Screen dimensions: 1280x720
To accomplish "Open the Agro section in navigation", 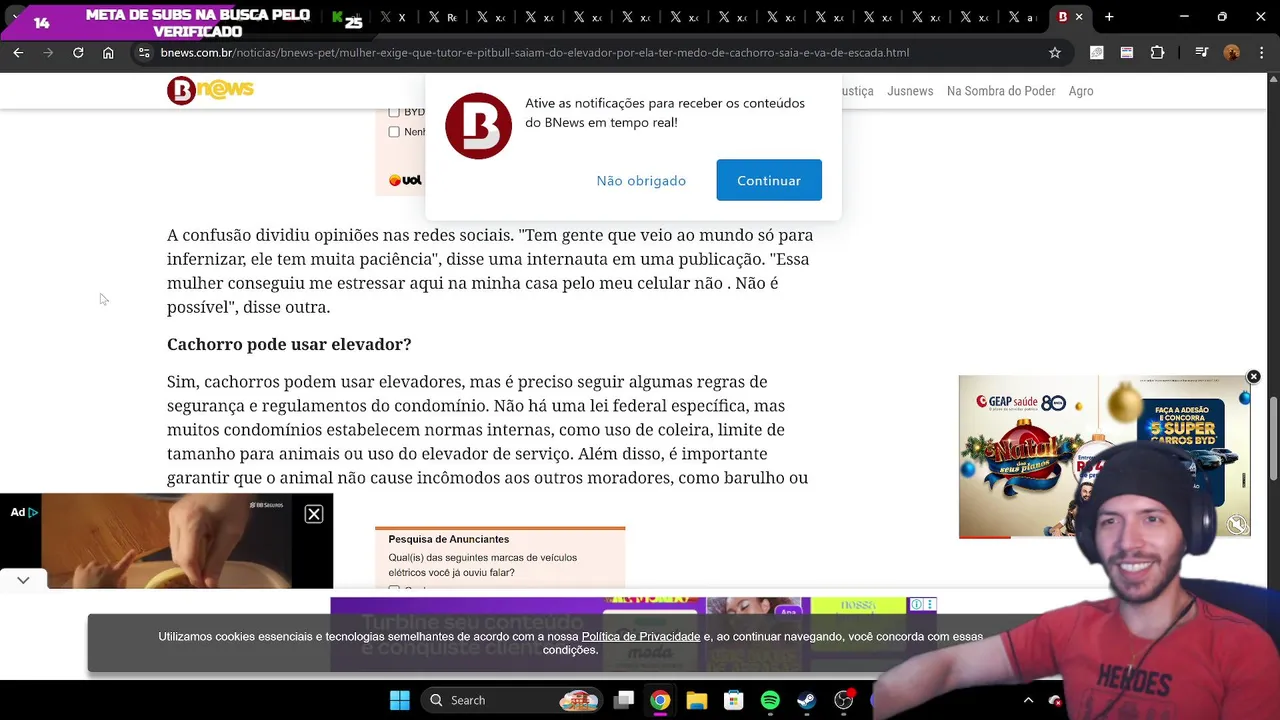I will [x=1081, y=91].
